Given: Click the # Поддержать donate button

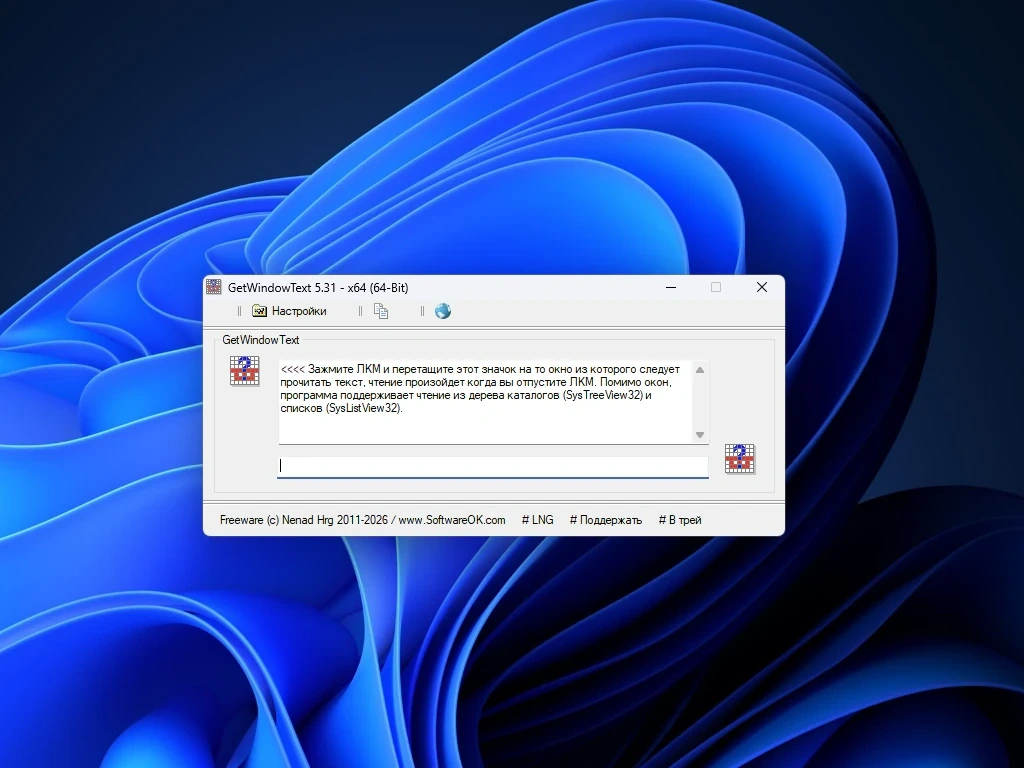Looking at the screenshot, I should click(x=606, y=520).
